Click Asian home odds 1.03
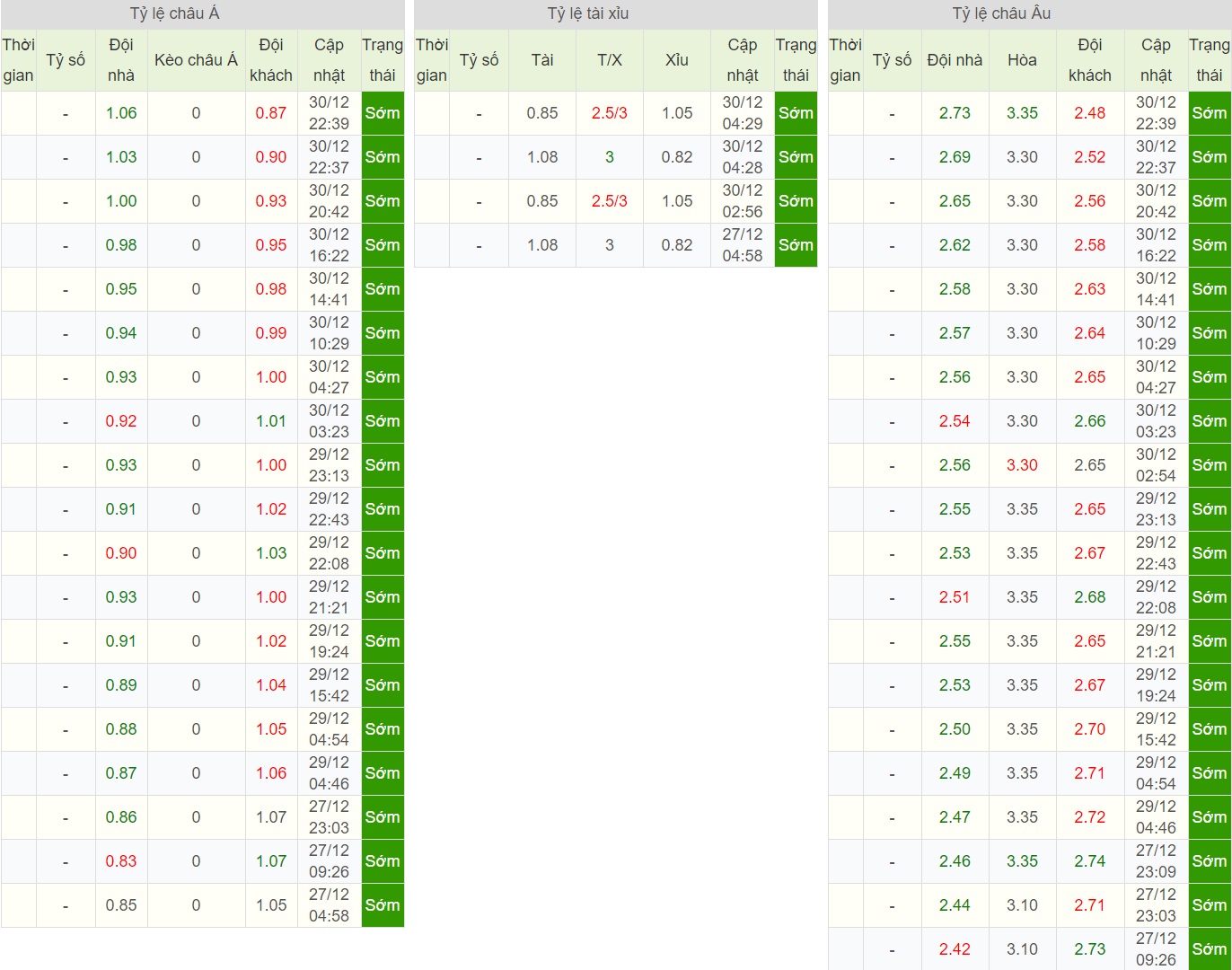This screenshot has width=1232, height=970. pyautogui.click(x=121, y=157)
